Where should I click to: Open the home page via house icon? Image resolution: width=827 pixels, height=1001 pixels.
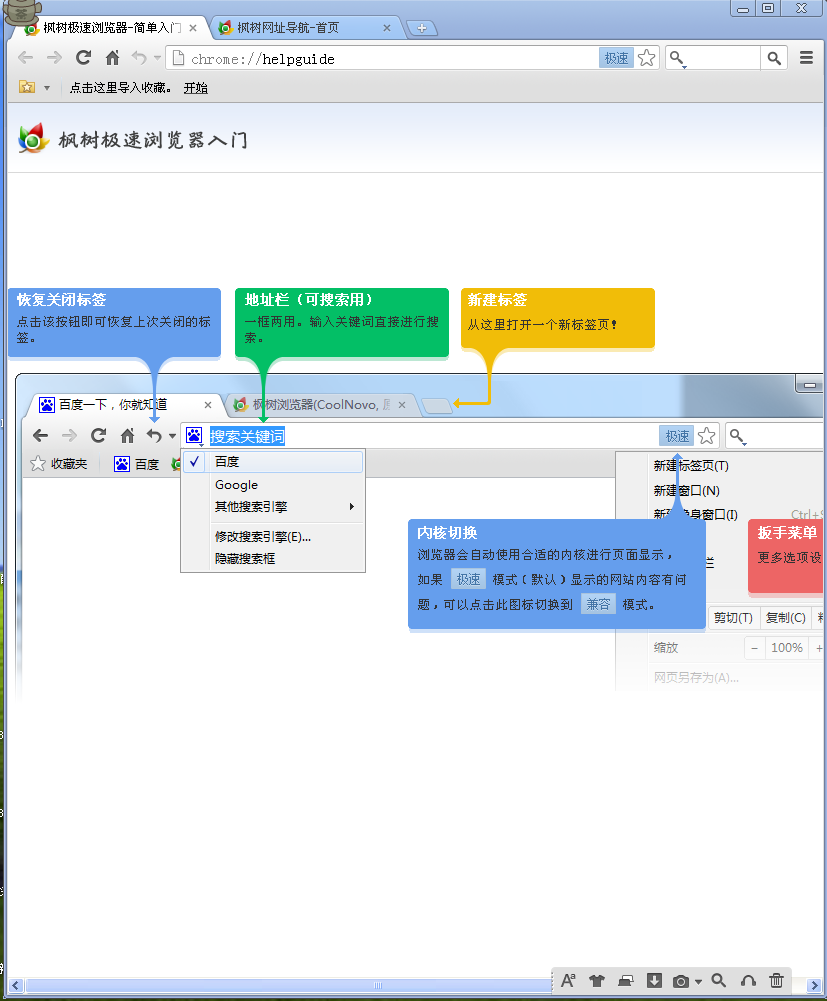pos(112,58)
